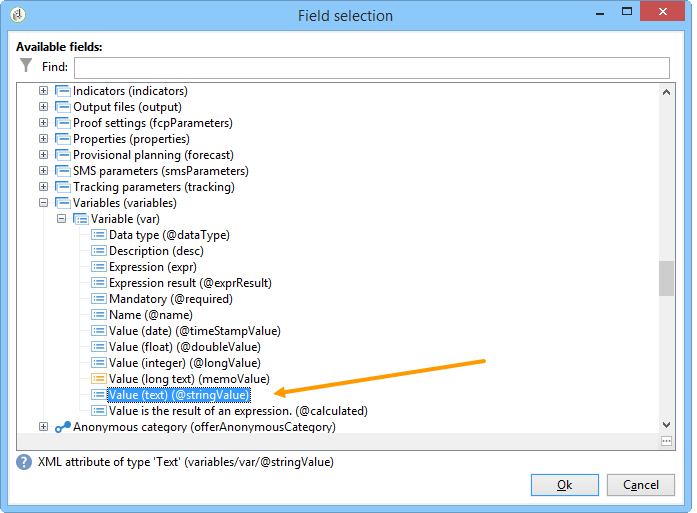This screenshot has height=513, width=697.
Task: Click the filter funnel icon beside Find
Action: click(26, 65)
